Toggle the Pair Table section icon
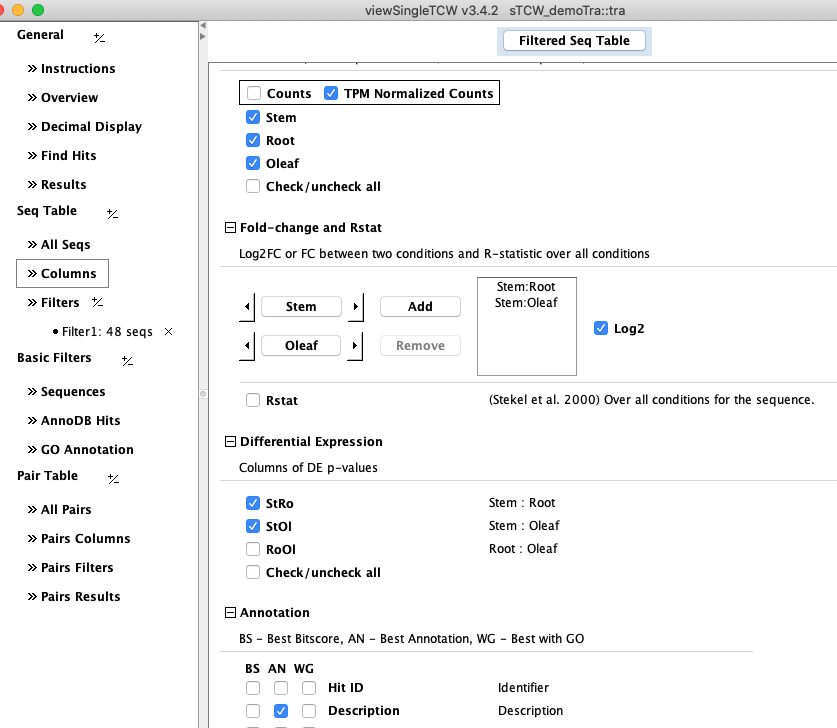The width and height of the screenshot is (837, 728). point(113,478)
